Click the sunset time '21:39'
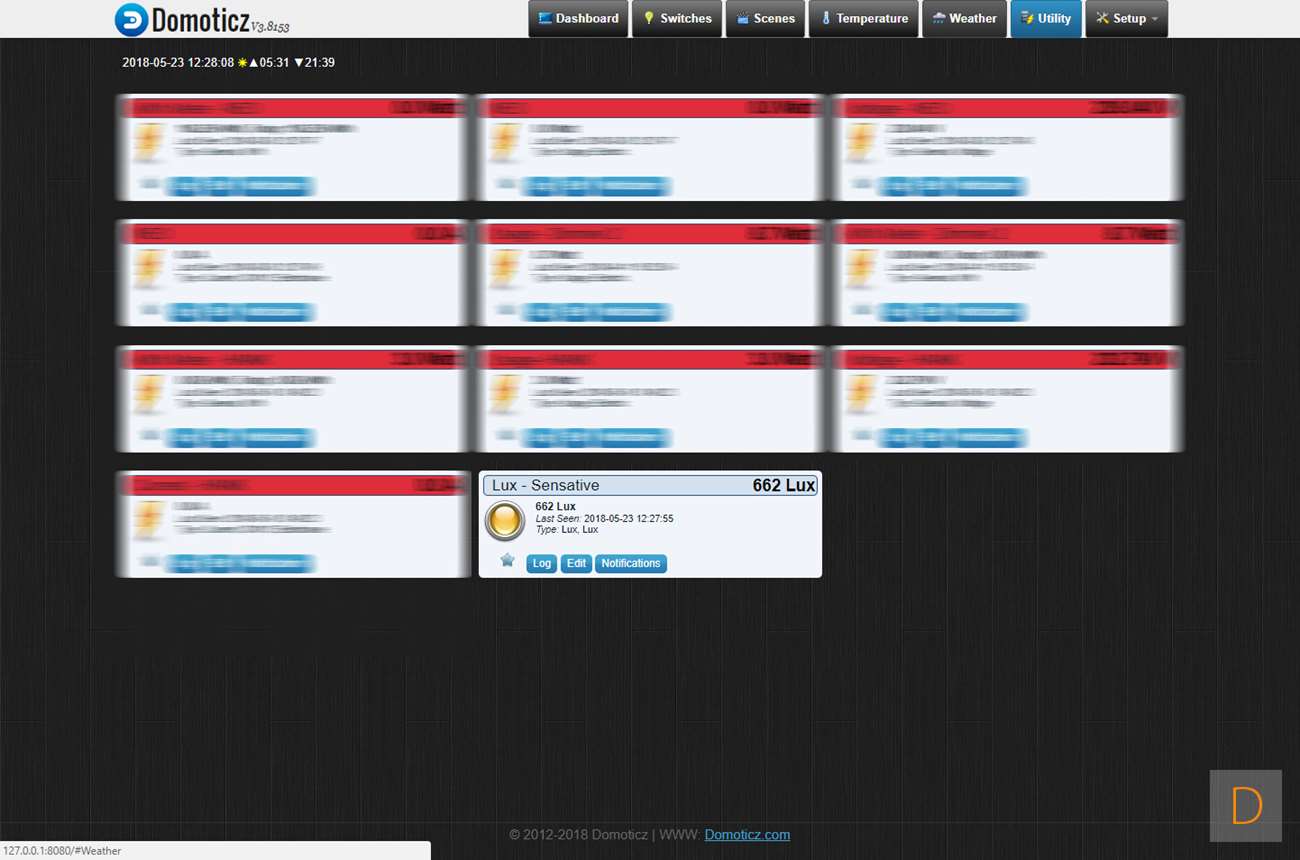The width and height of the screenshot is (1300, 860). tap(320, 63)
